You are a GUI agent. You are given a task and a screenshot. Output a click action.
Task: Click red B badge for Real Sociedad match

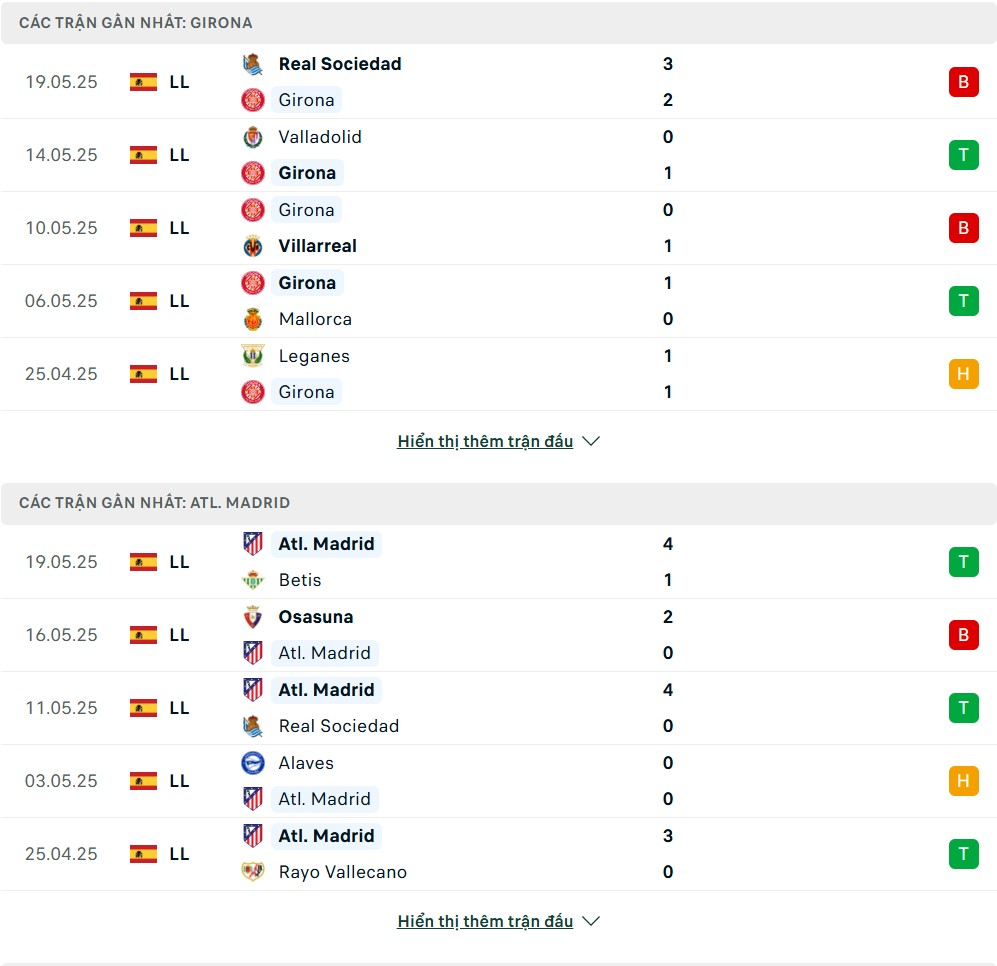pyautogui.click(x=963, y=82)
